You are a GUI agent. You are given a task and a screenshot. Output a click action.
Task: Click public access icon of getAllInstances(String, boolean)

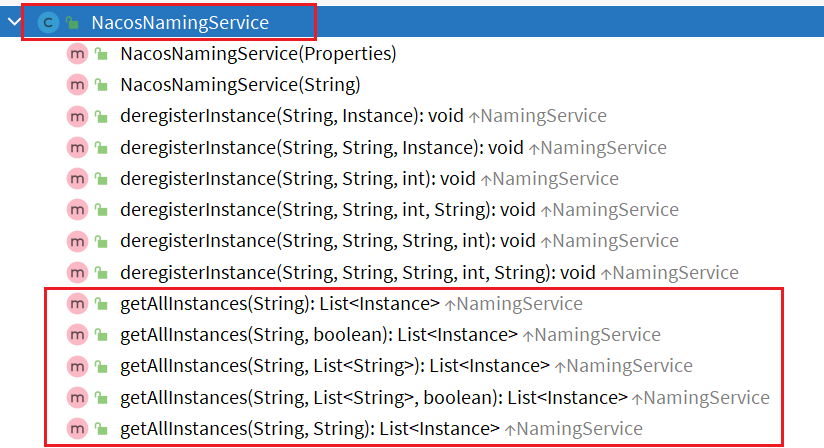pyautogui.click(x=101, y=335)
